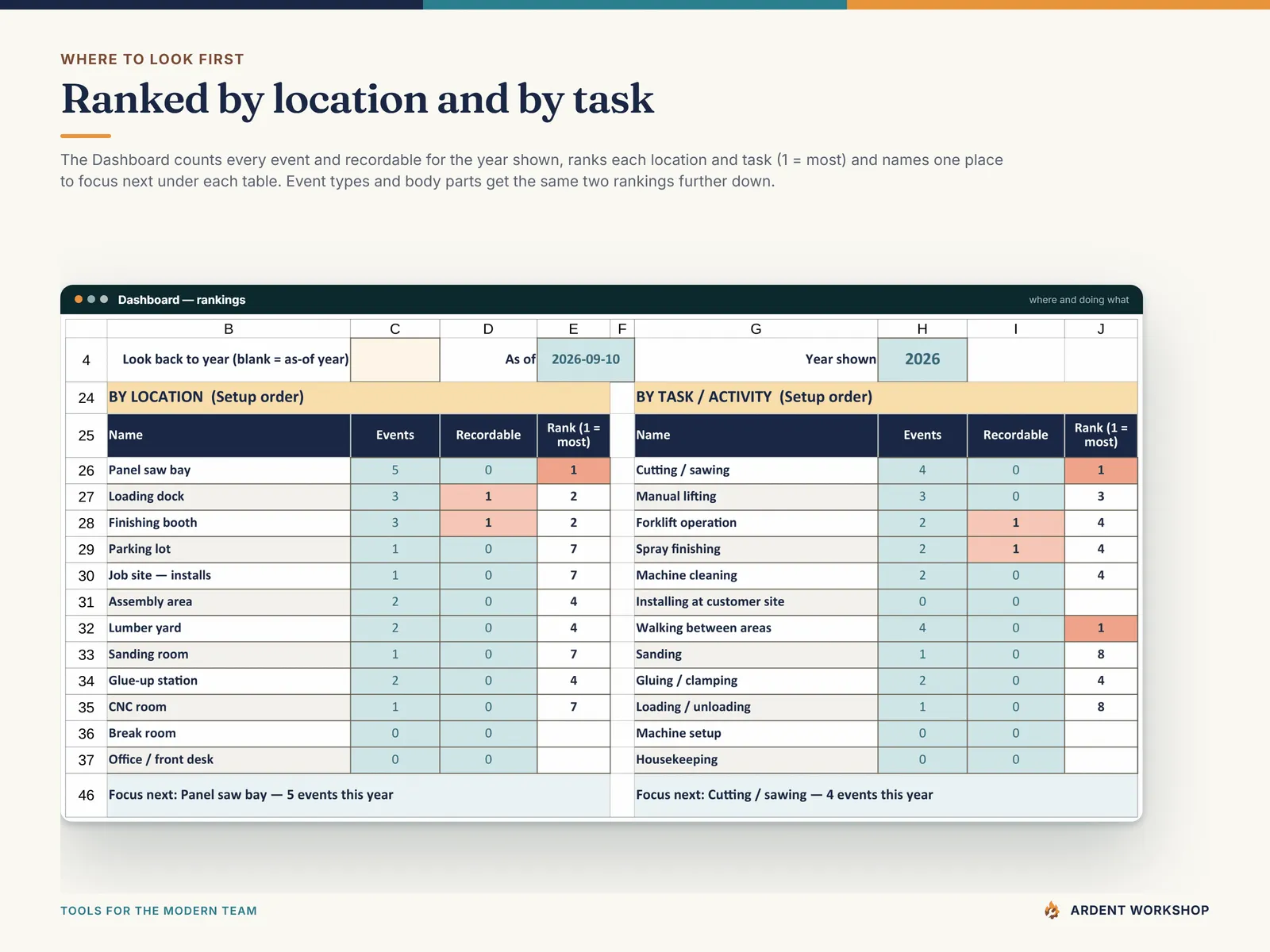This screenshot has height=952, width=1270.
Task: Select the Year shown cell 2026
Action: tap(922, 359)
